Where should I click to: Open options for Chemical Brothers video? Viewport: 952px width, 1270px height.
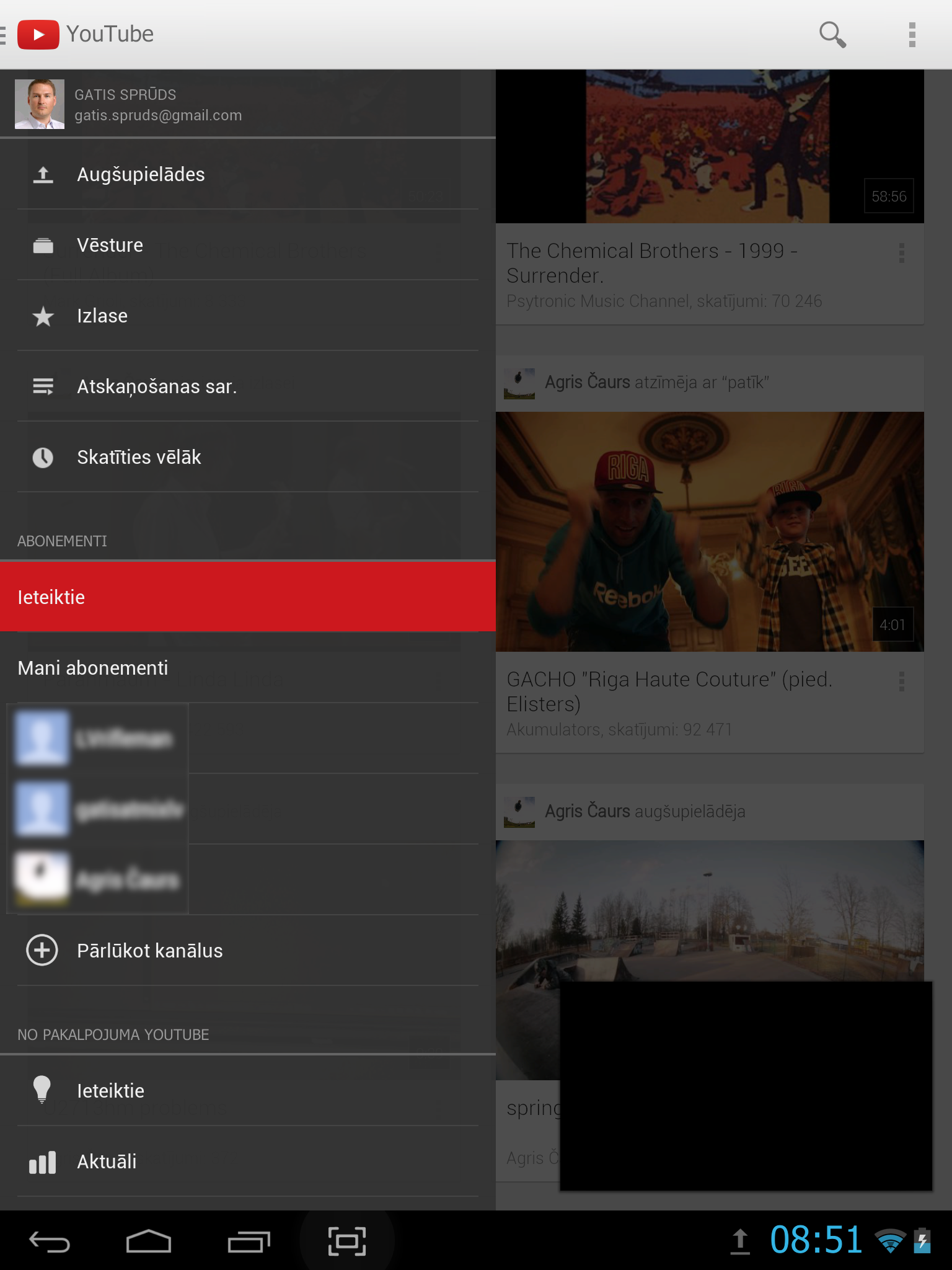point(902,253)
